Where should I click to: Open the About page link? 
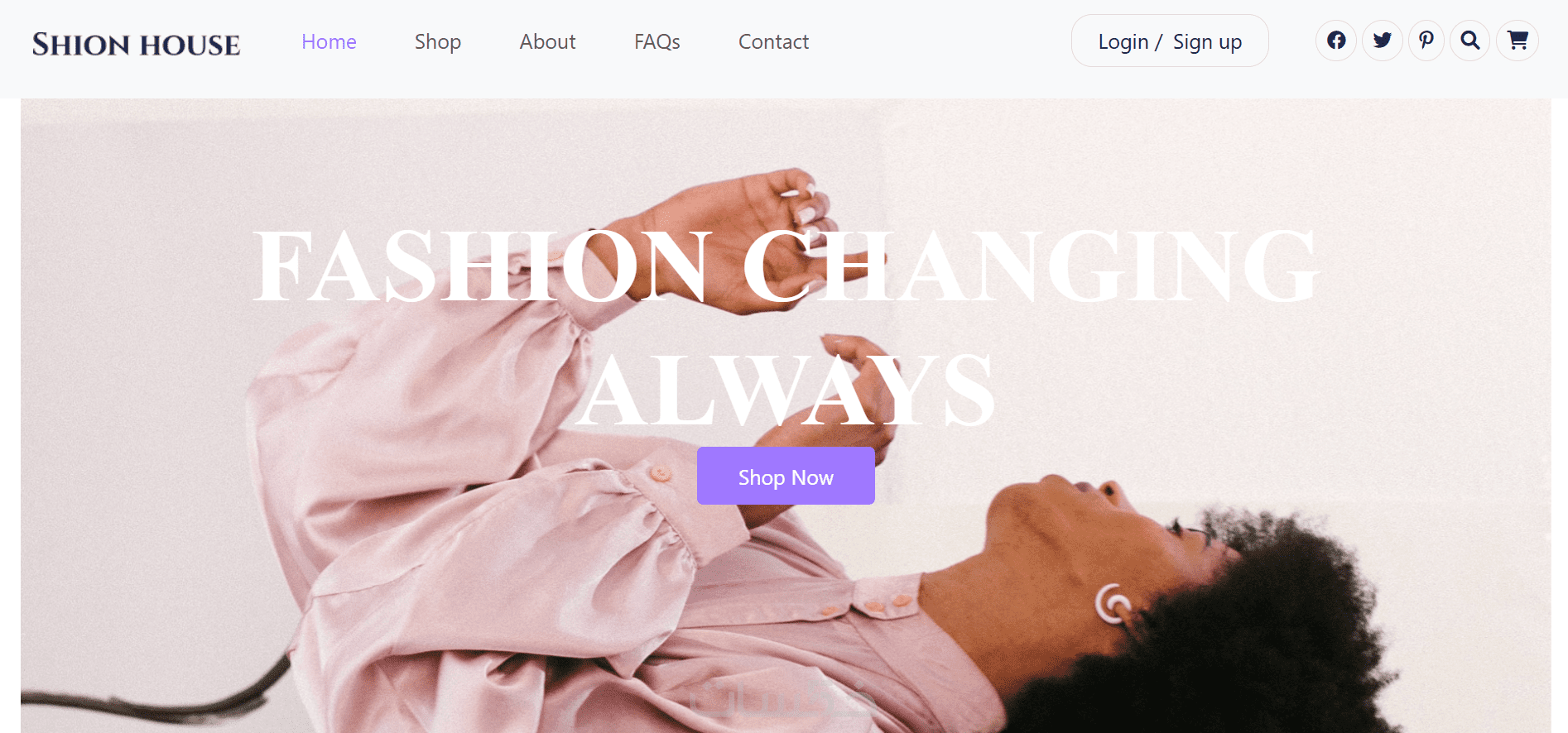pos(547,41)
